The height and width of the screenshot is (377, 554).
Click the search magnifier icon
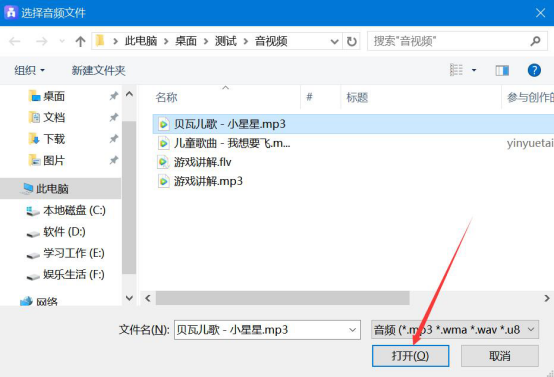coord(535,41)
